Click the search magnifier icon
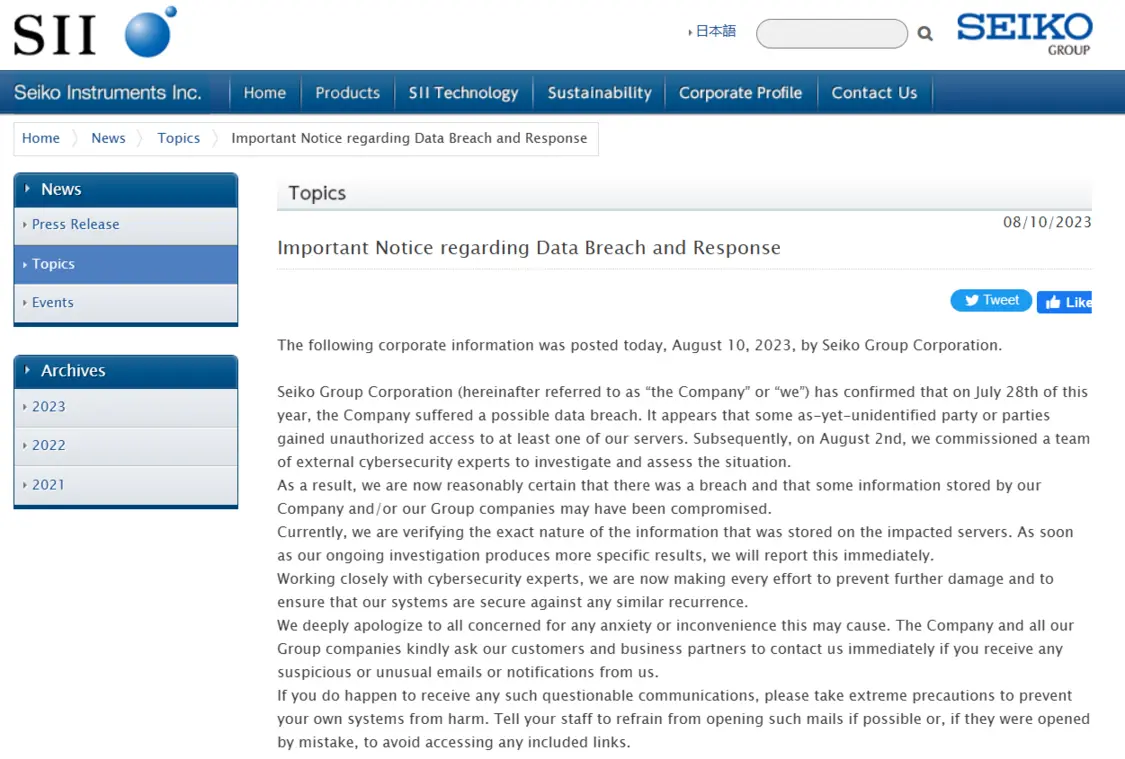1125x759 pixels. (925, 34)
